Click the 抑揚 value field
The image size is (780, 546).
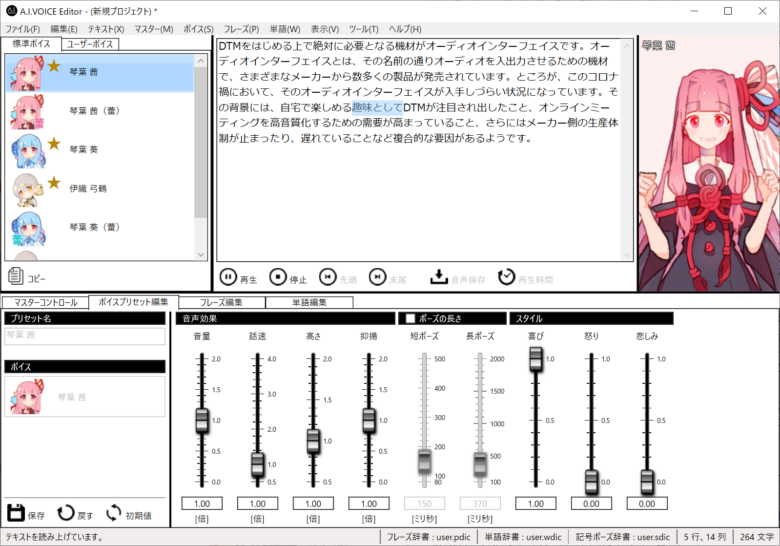pos(369,504)
